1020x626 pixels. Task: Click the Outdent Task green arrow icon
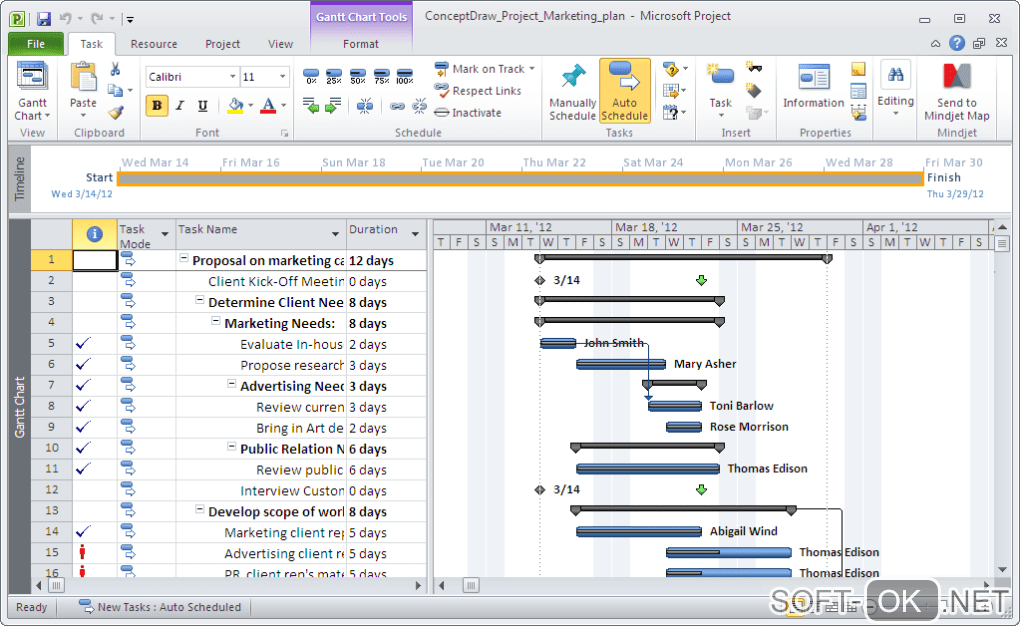(311, 105)
